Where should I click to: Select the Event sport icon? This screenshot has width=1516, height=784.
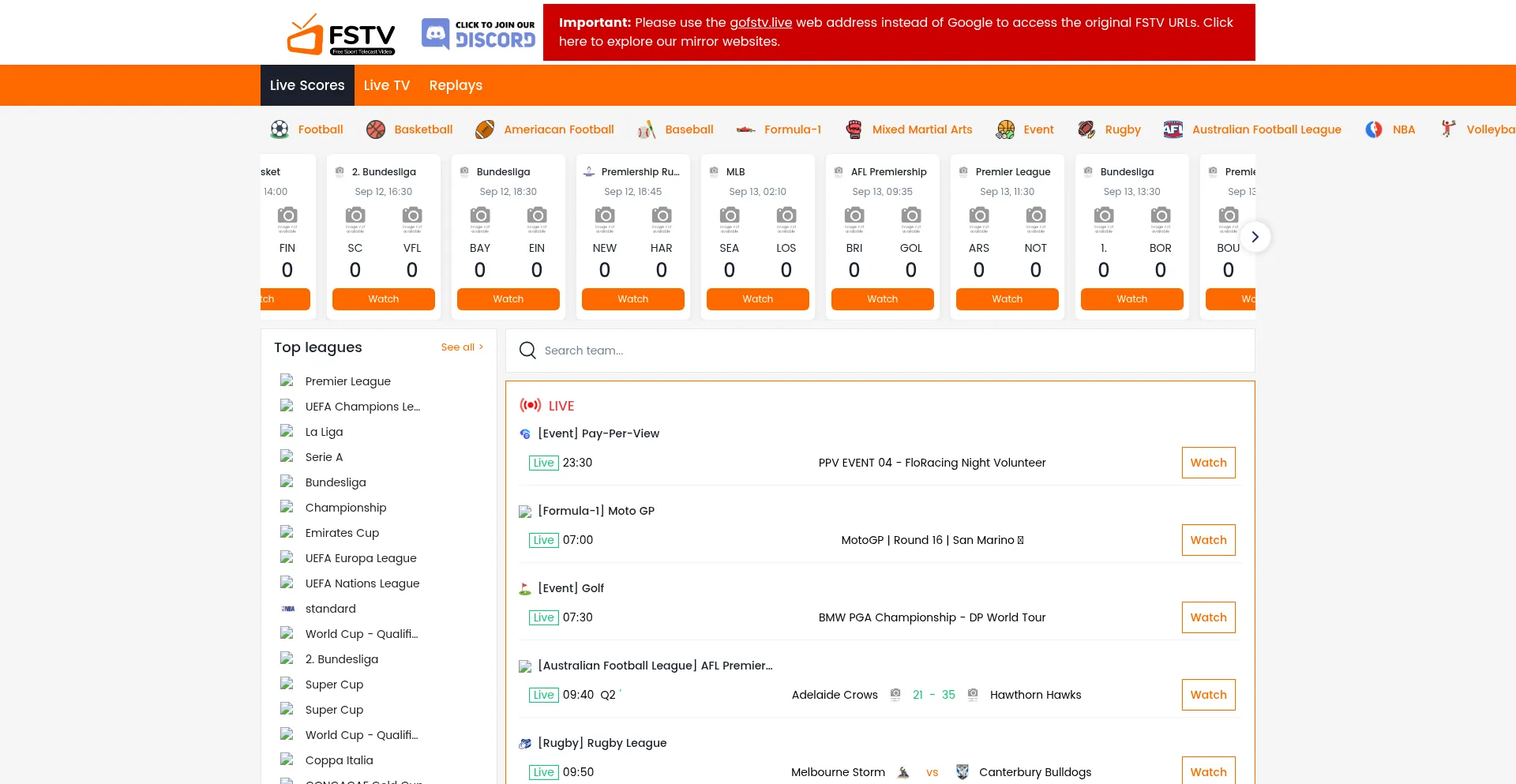click(1005, 129)
